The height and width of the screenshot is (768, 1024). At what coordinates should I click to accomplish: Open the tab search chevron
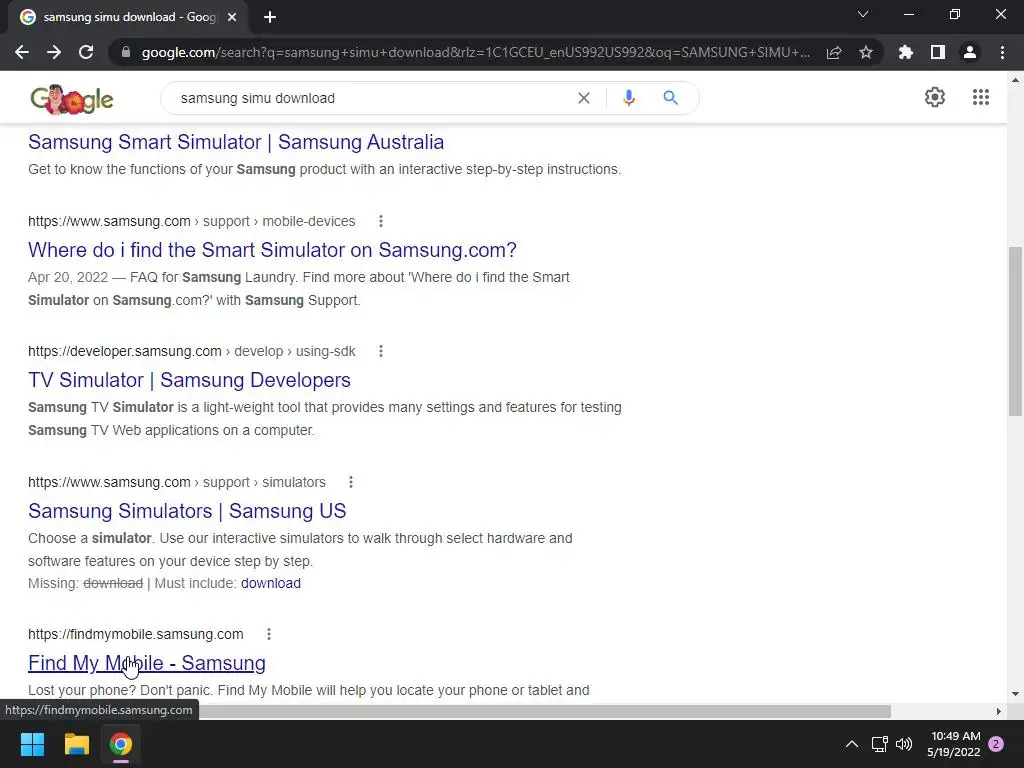pyautogui.click(x=863, y=14)
